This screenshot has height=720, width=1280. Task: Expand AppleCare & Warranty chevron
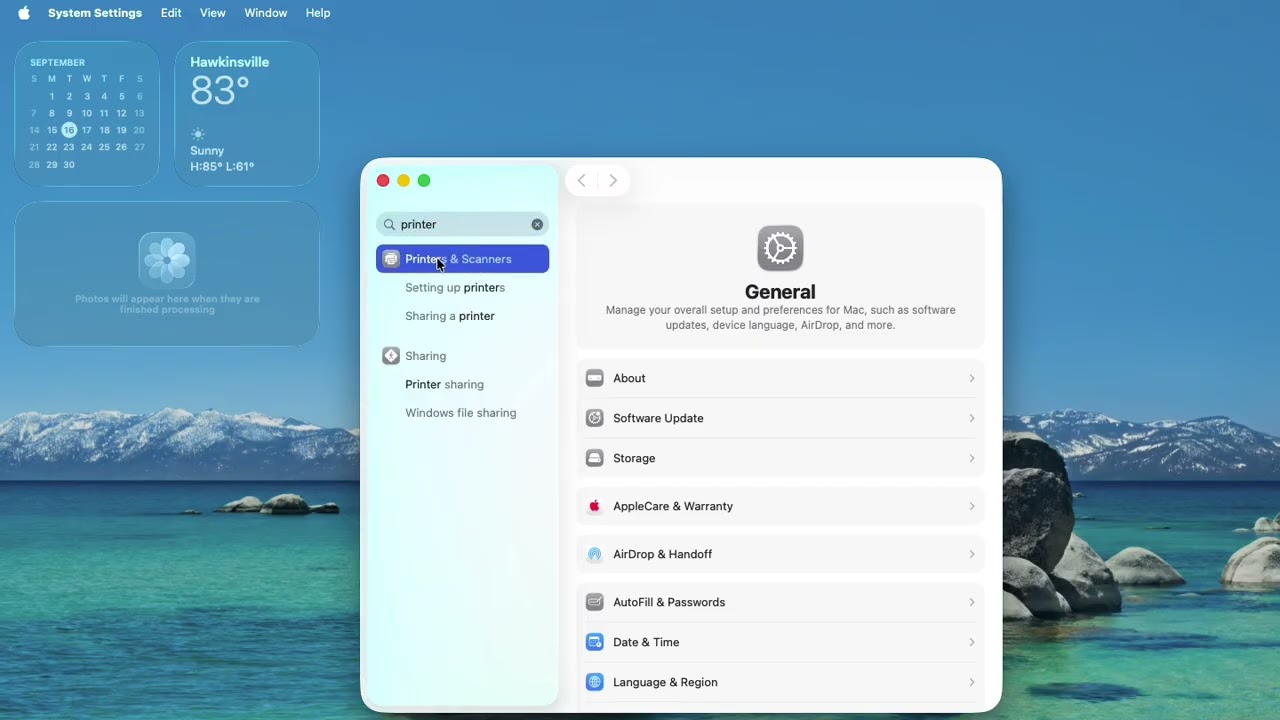coord(971,506)
